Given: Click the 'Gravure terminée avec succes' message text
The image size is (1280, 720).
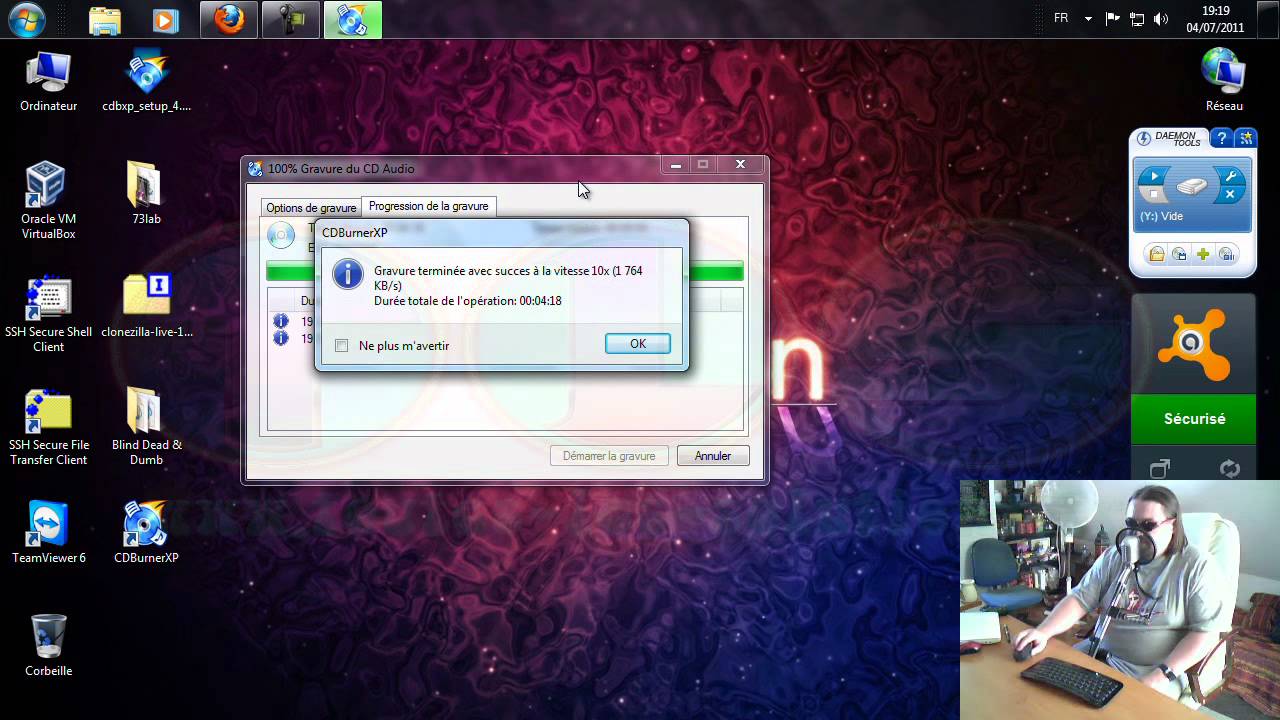Looking at the screenshot, I should click(508, 278).
